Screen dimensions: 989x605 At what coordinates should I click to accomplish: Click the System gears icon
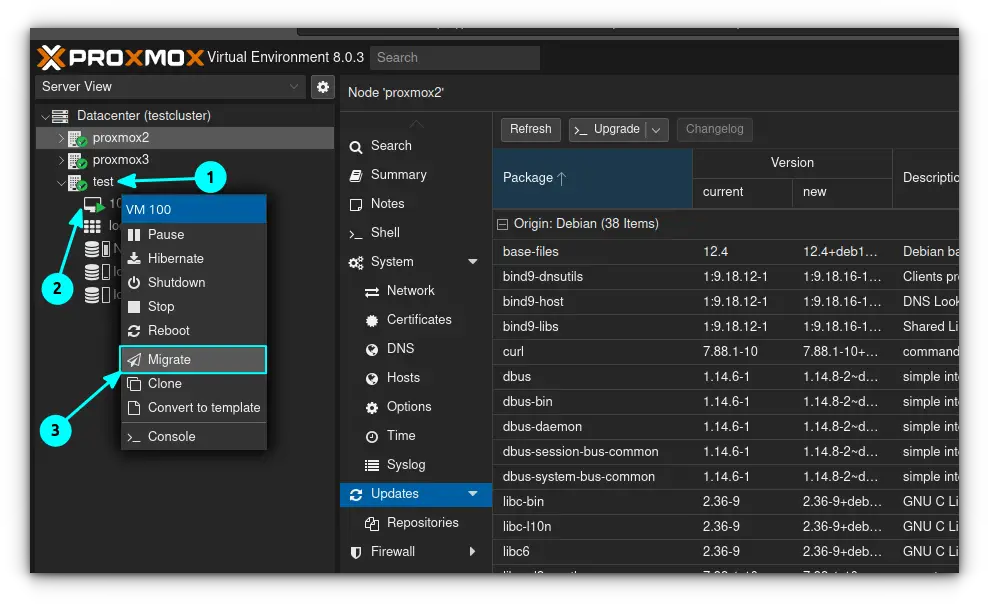pyautogui.click(x=356, y=262)
